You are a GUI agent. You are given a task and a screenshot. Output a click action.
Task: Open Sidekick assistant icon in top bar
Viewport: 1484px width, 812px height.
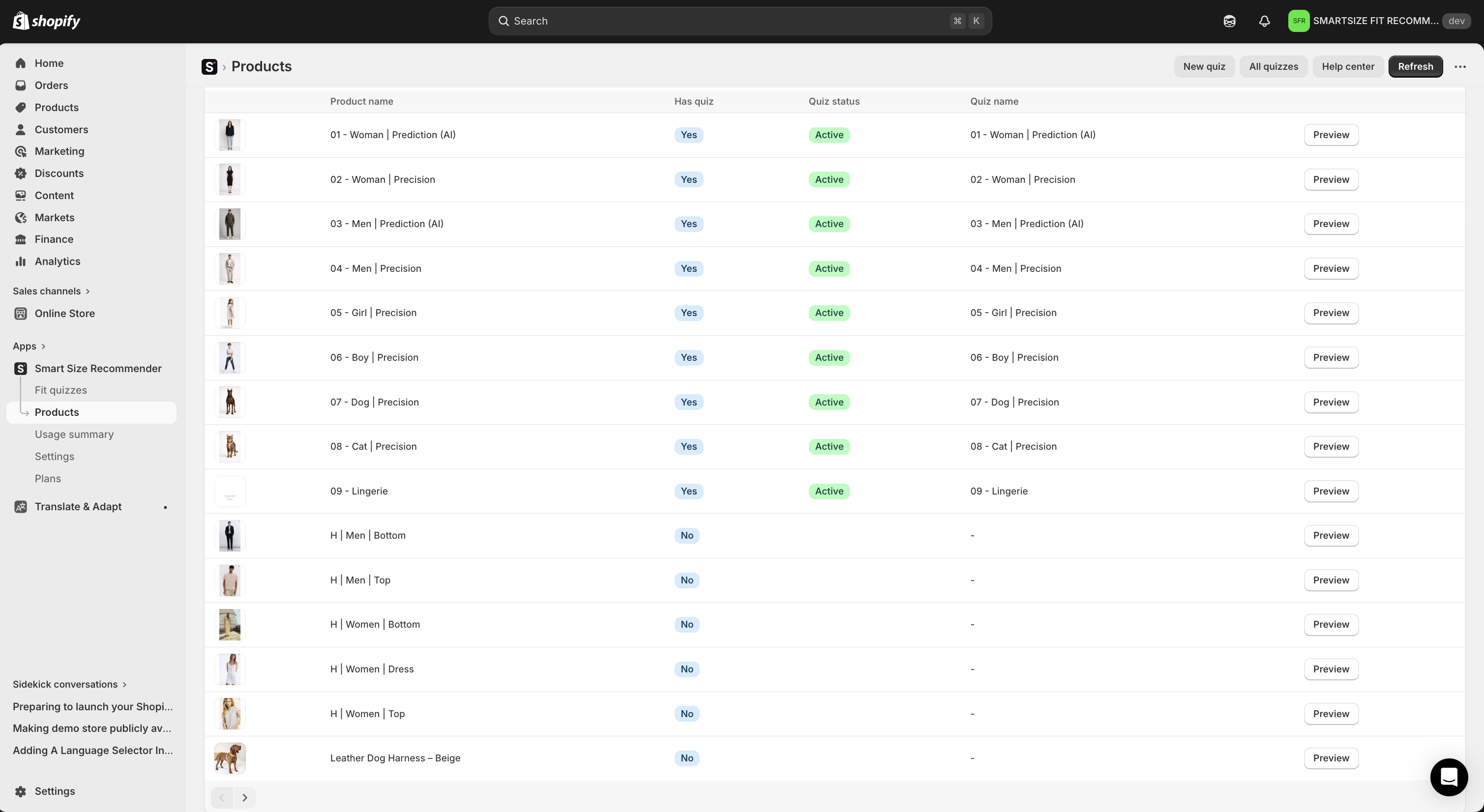(1229, 21)
